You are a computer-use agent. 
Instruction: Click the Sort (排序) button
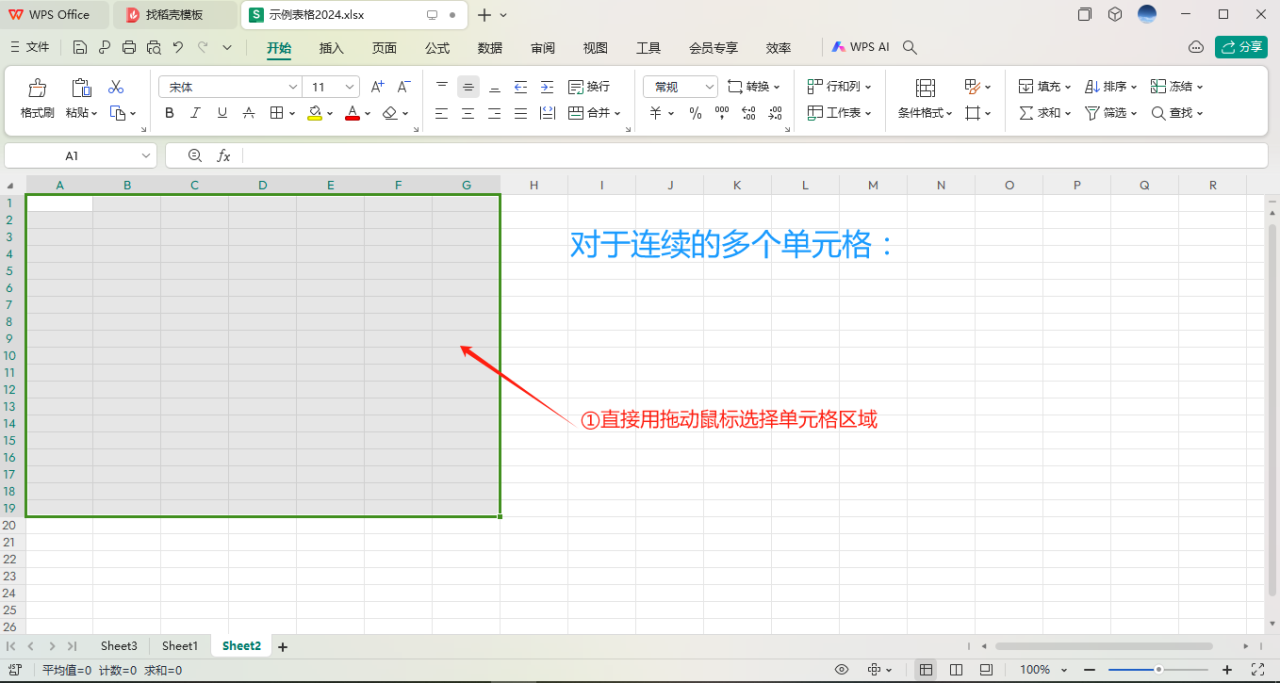1112,87
